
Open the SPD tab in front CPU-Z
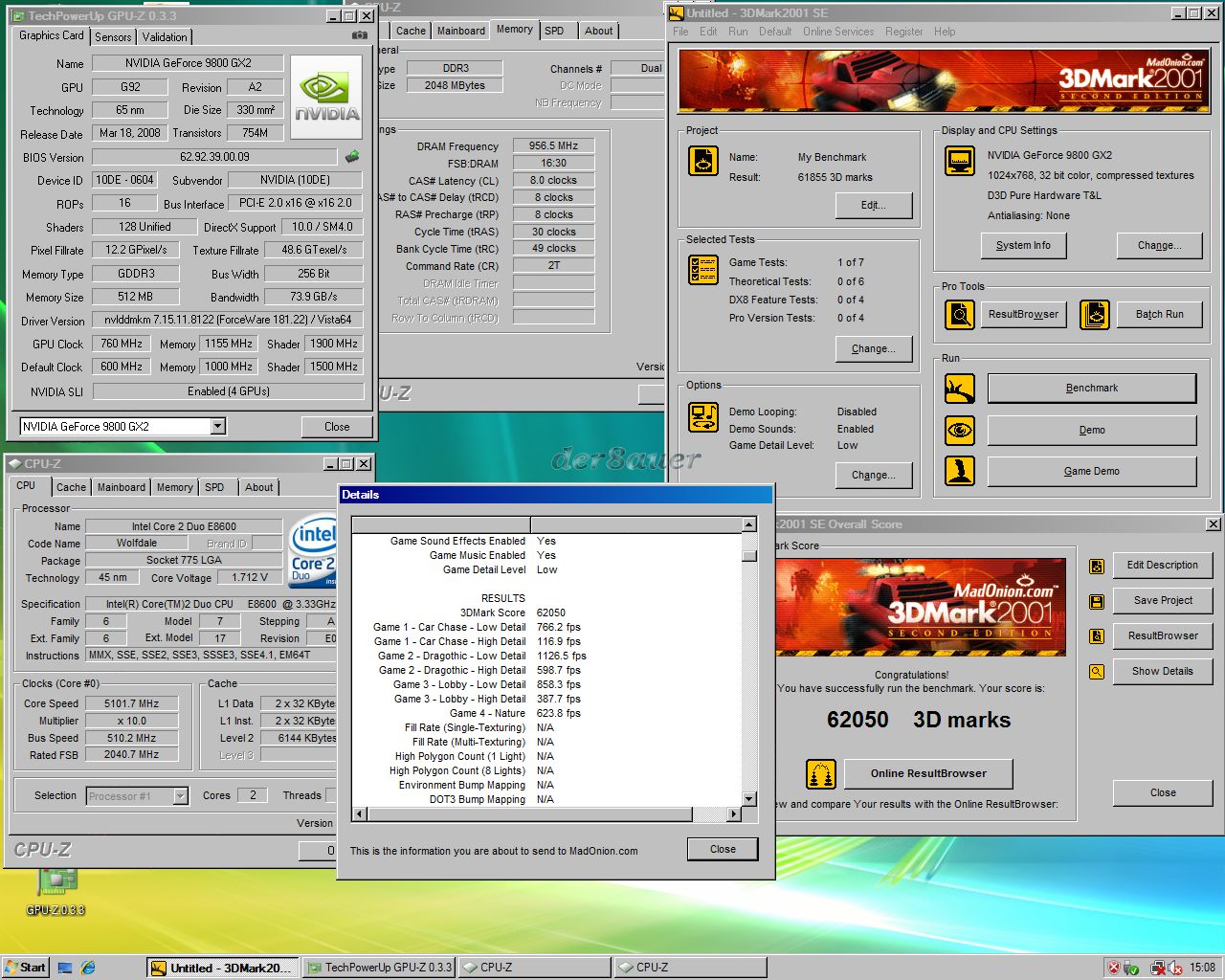pyautogui.click(x=214, y=487)
